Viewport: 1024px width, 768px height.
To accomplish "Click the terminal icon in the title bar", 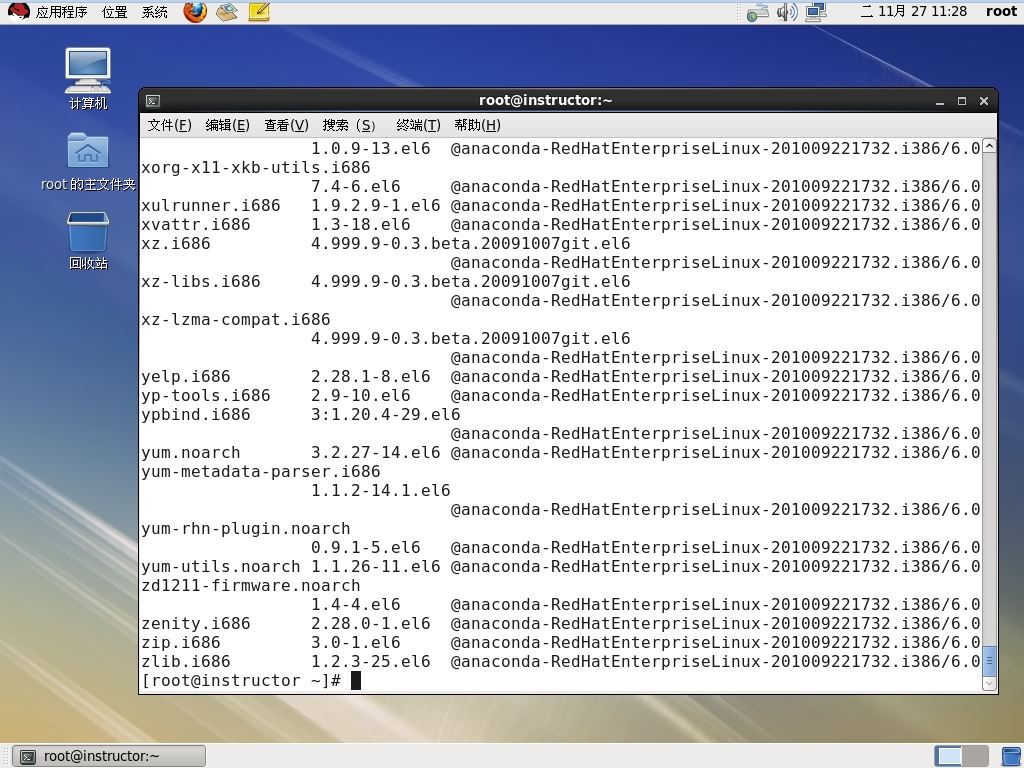I will pos(153,101).
